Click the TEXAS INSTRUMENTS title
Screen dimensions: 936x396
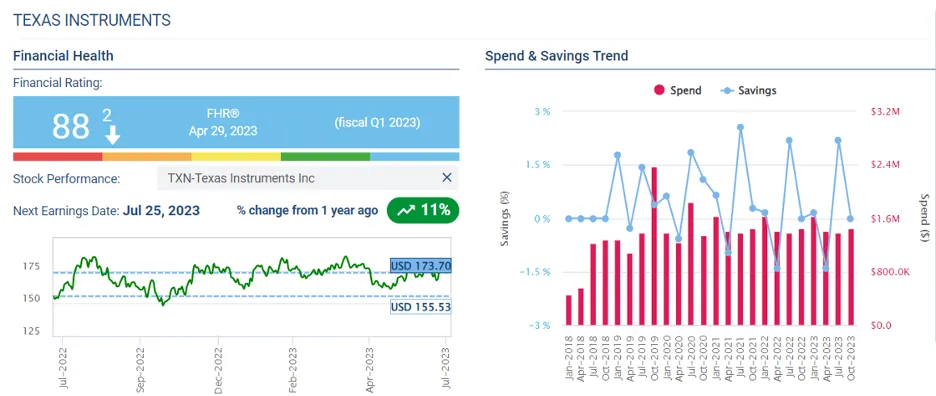[x=92, y=20]
